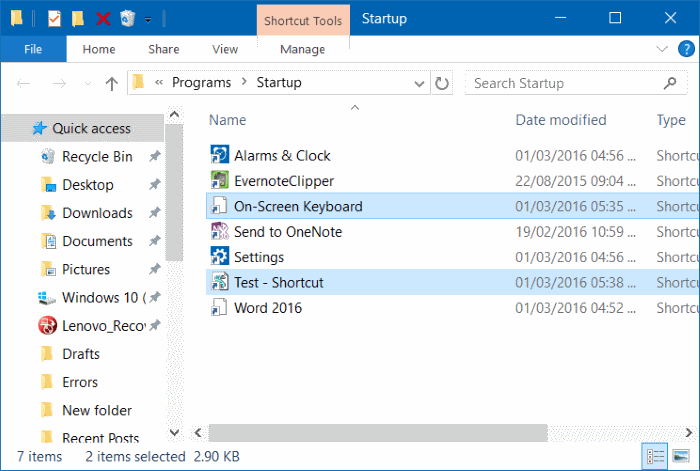Open the File menu
Viewport: 700px width, 471px height.
coord(33,49)
